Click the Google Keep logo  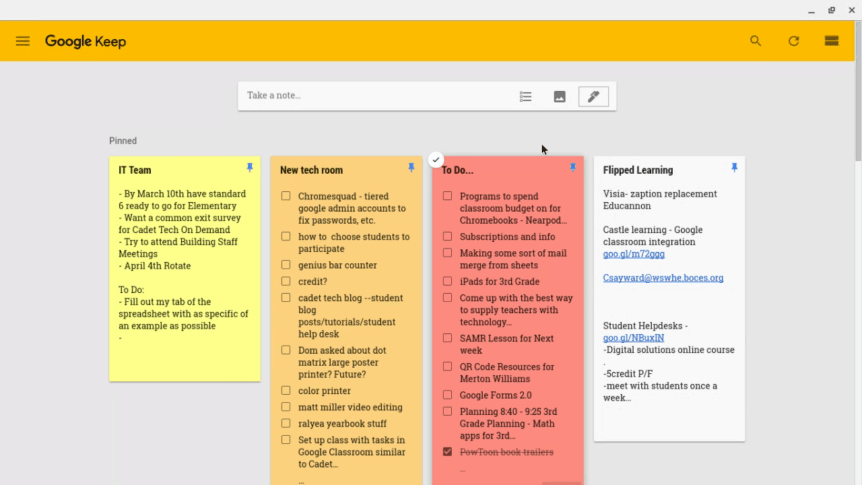pos(85,41)
